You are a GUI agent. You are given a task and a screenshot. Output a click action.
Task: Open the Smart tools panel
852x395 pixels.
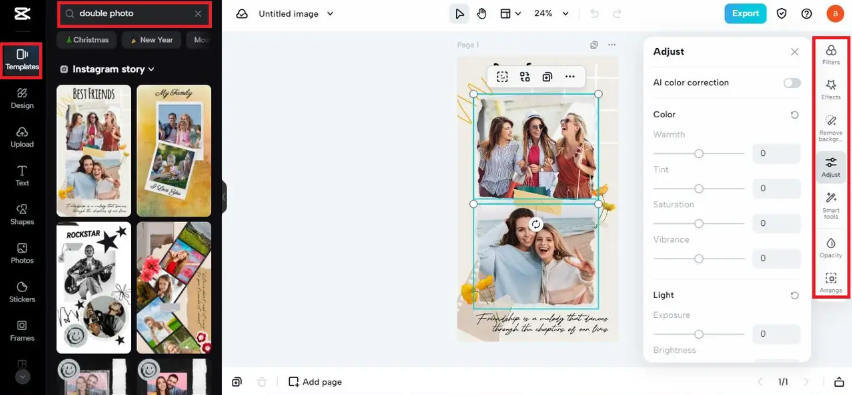coord(831,206)
